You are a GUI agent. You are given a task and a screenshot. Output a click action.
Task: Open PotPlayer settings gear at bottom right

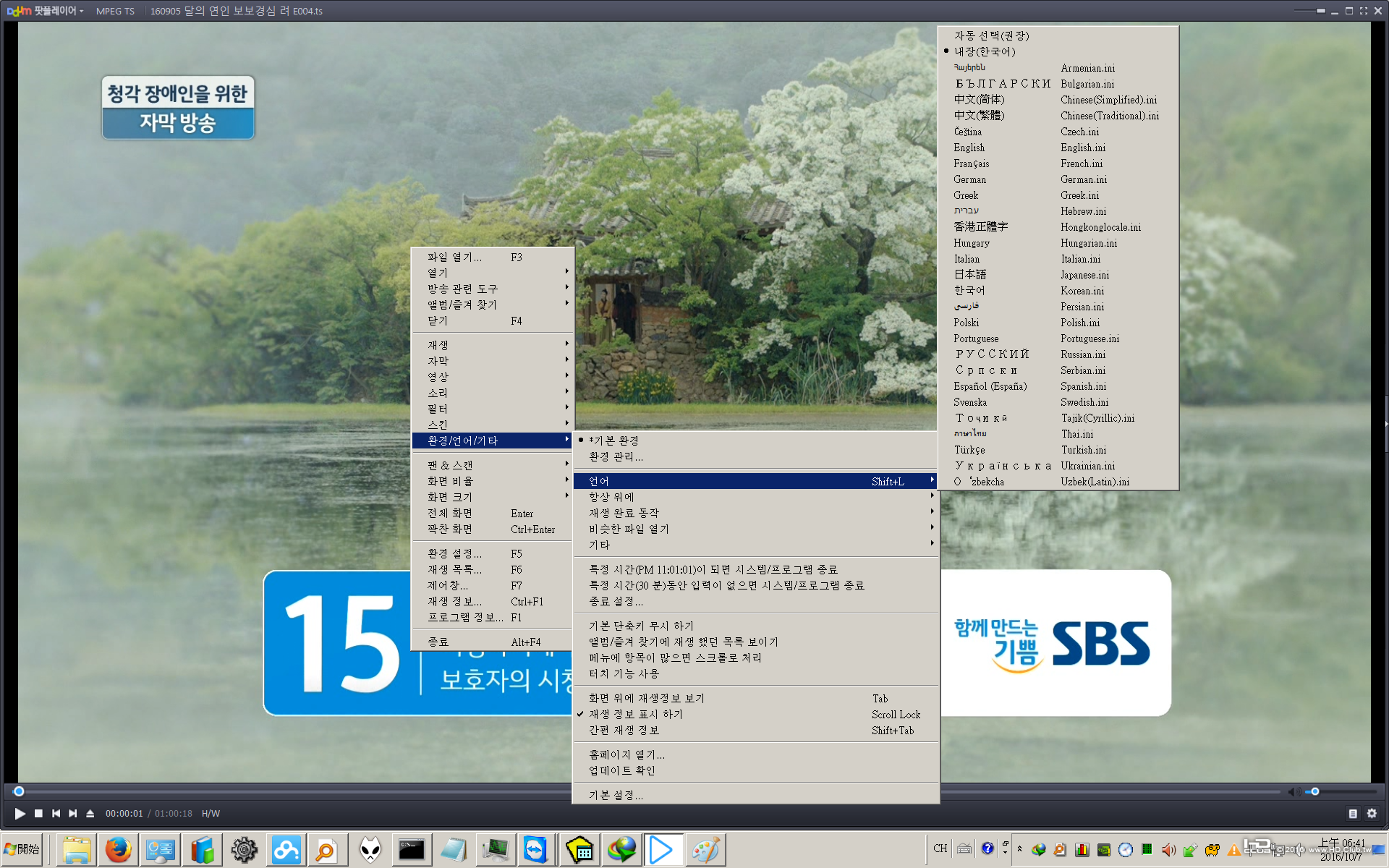click(1373, 813)
